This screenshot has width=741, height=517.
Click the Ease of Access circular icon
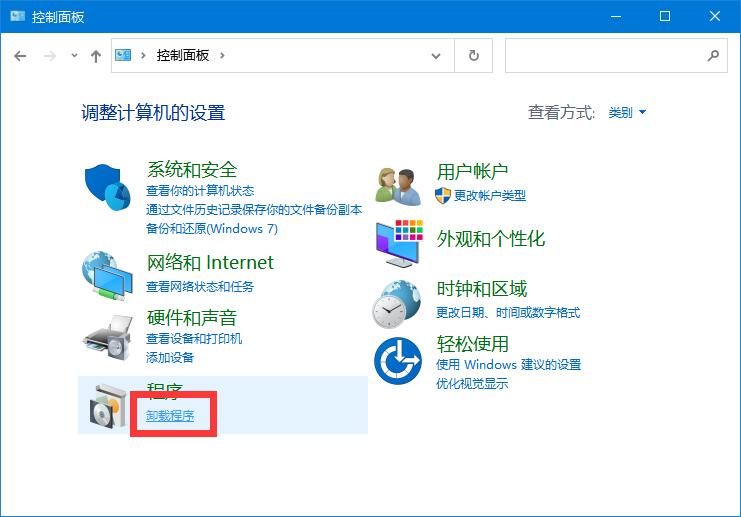[x=398, y=361]
